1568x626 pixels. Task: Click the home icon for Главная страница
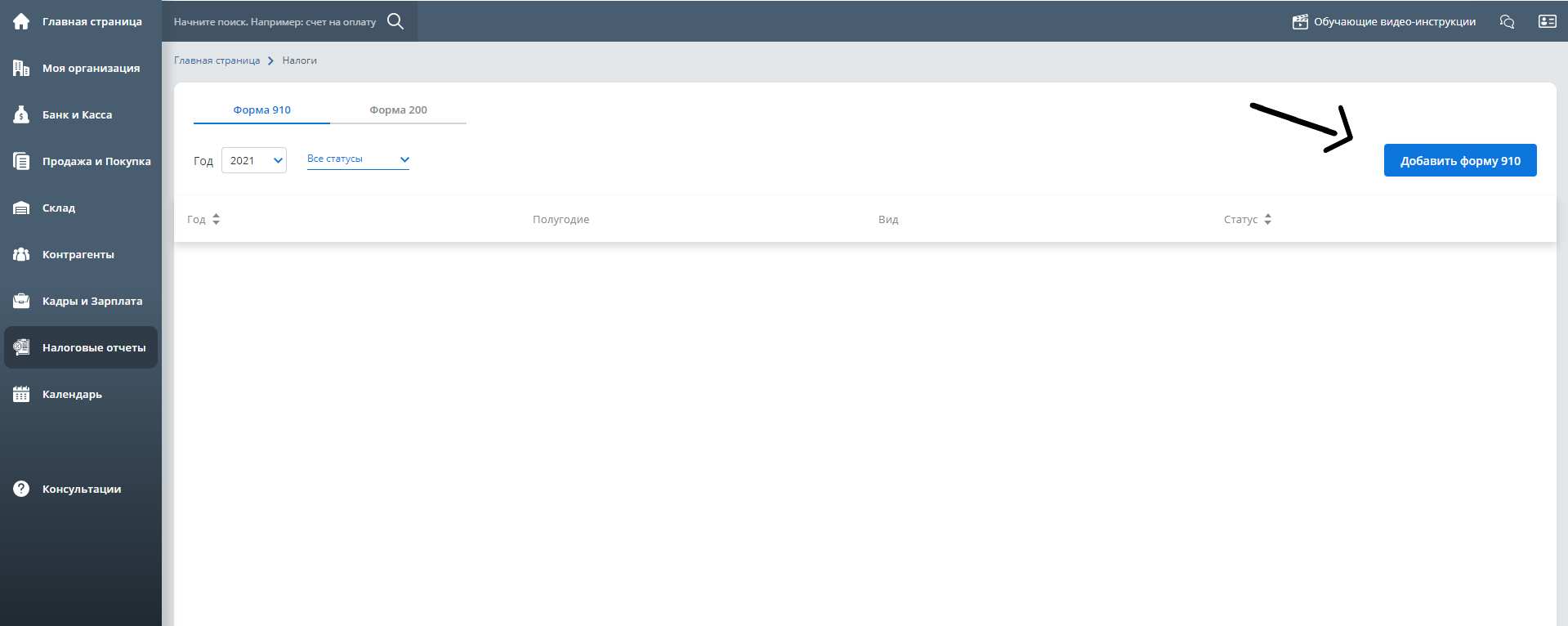[21, 21]
